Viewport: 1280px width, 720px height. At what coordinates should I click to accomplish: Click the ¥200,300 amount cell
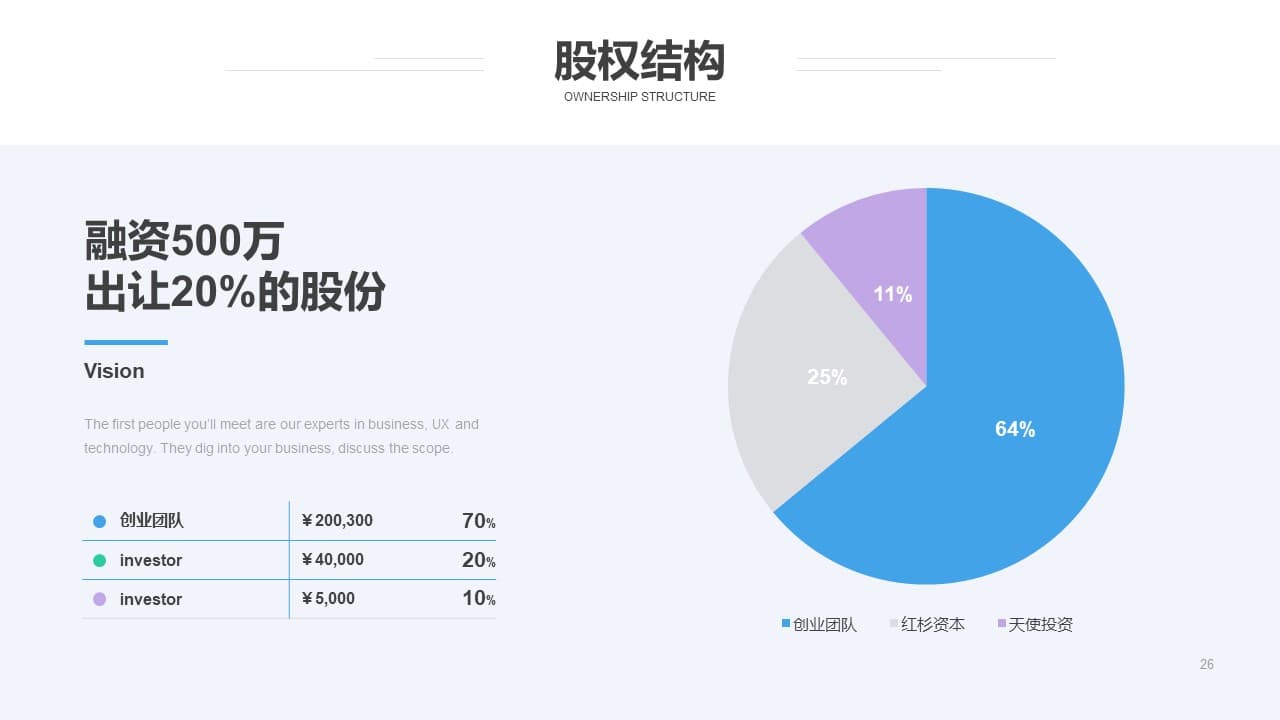click(x=337, y=520)
